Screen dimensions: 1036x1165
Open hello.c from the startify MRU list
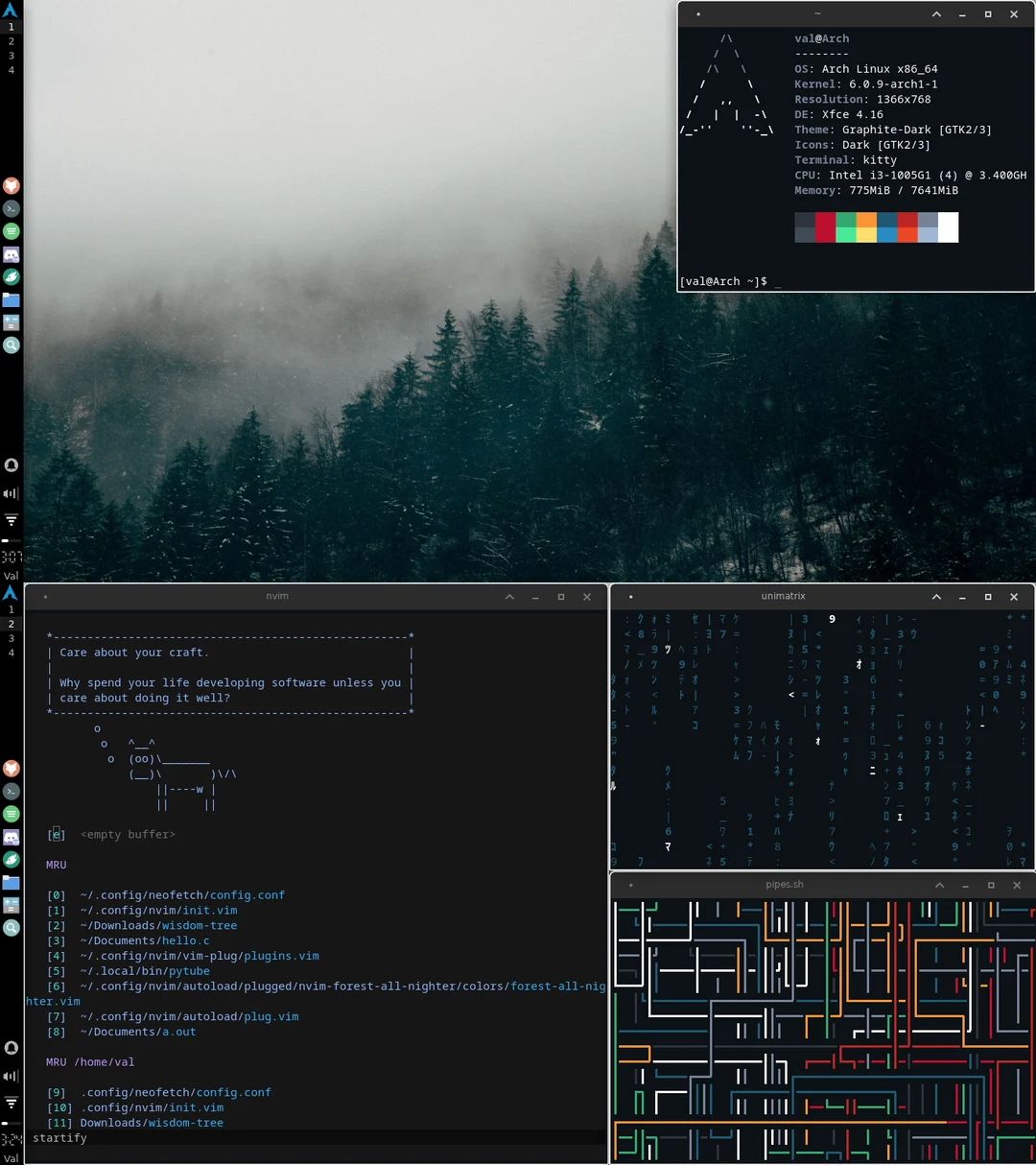175,940
